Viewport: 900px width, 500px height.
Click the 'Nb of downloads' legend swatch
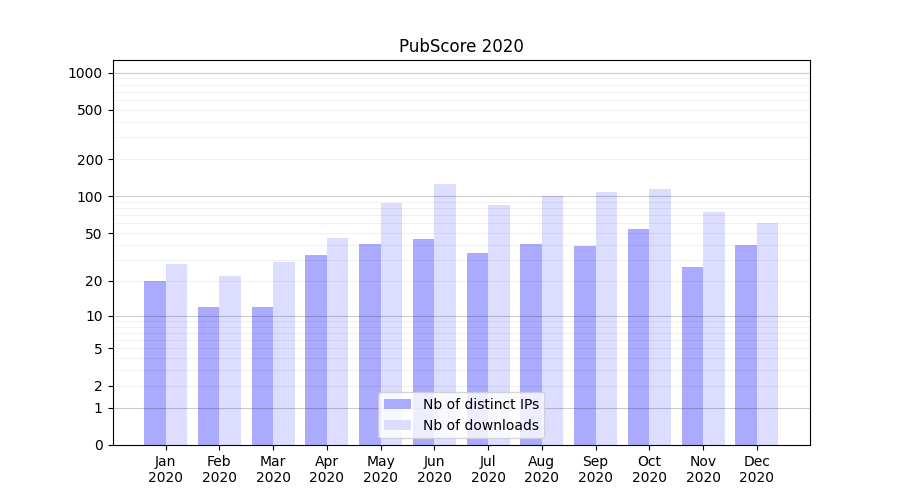click(397, 425)
